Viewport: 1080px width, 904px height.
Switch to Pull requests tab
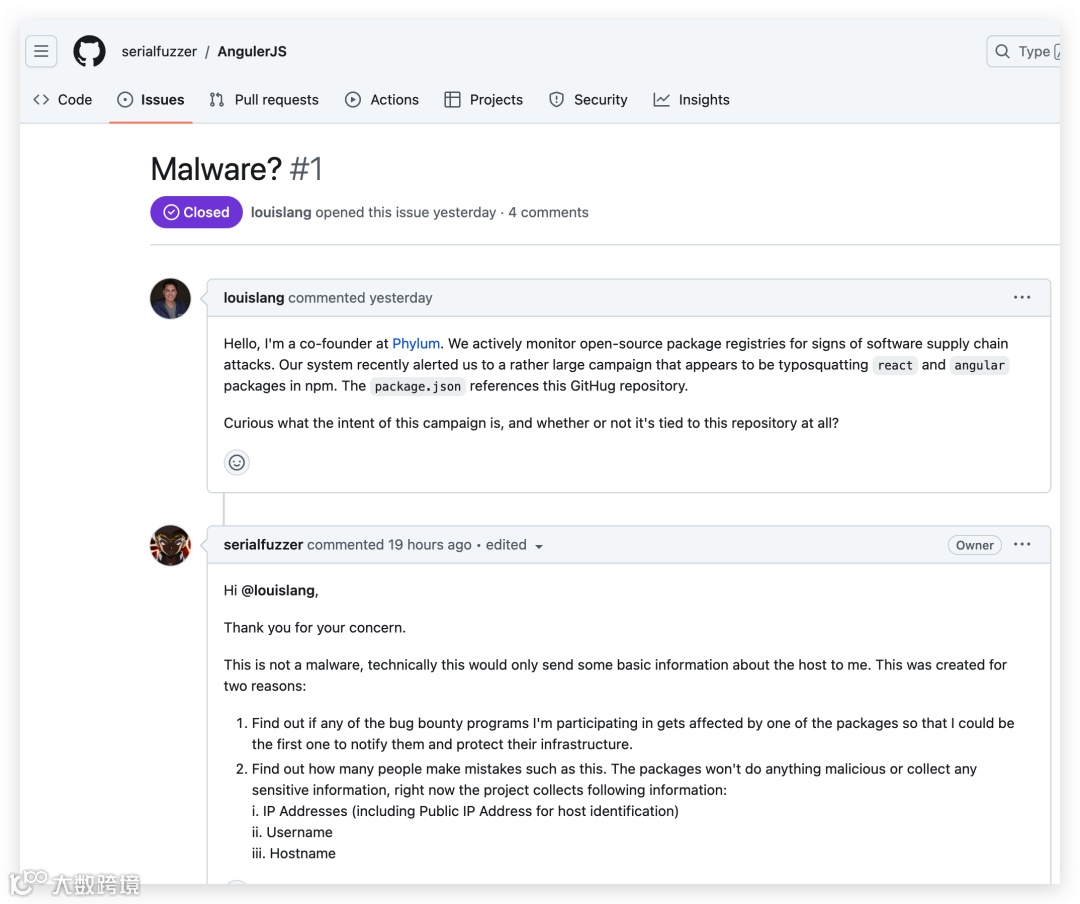264,100
